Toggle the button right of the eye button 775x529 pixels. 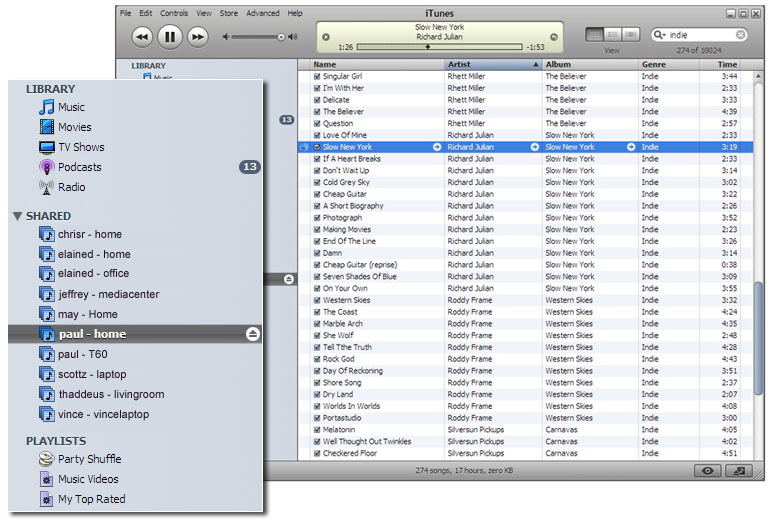click(739, 471)
